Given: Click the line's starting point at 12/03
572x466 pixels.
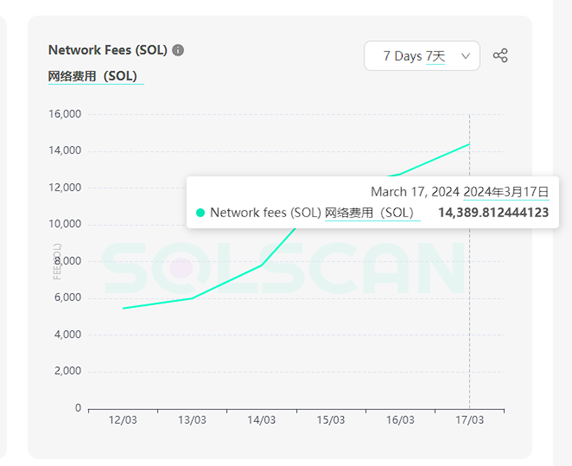Looking at the screenshot, I should click(x=123, y=308).
